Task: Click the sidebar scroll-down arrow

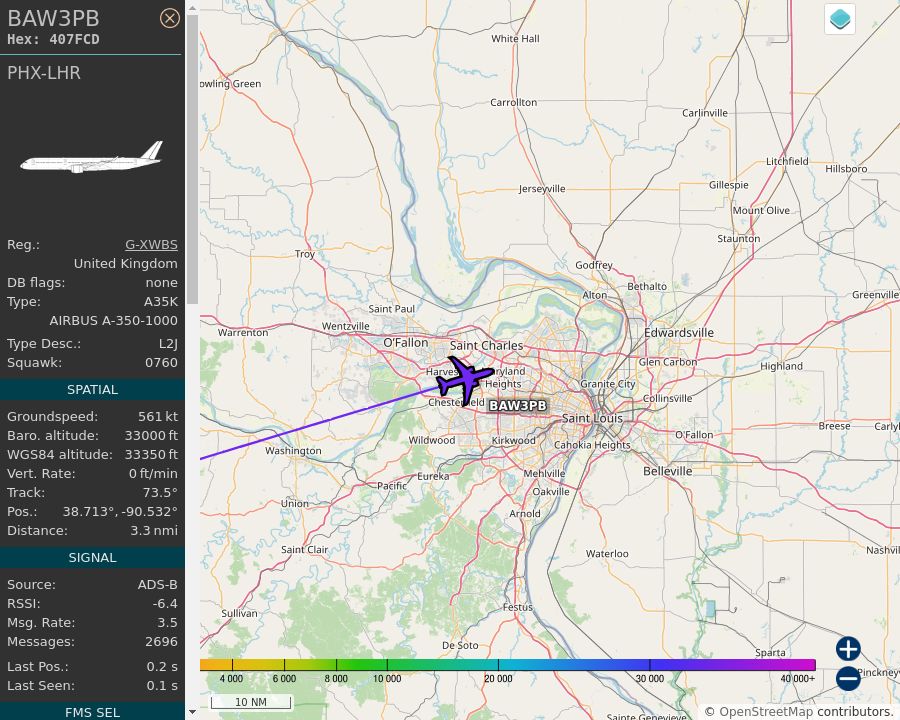Action: coord(191,713)
